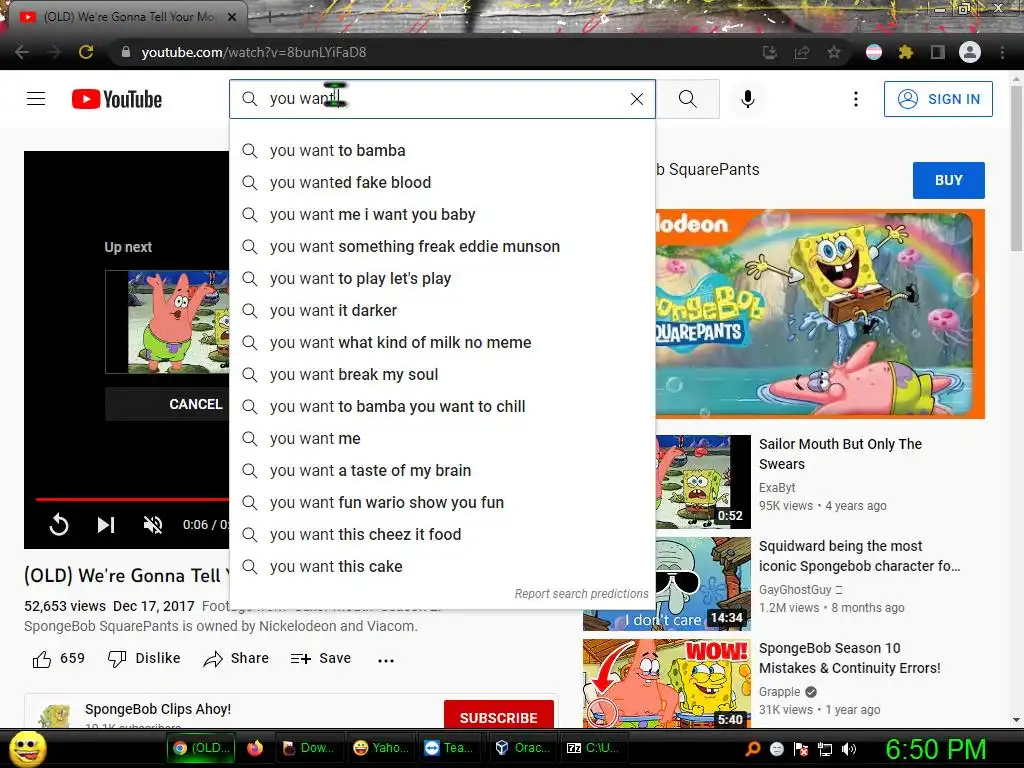Image resolution: width=1024 pixels, height=768 pixels.
Task: Open SpongeBob Clips Ahoy! channel name
Action: click(157, 709)
